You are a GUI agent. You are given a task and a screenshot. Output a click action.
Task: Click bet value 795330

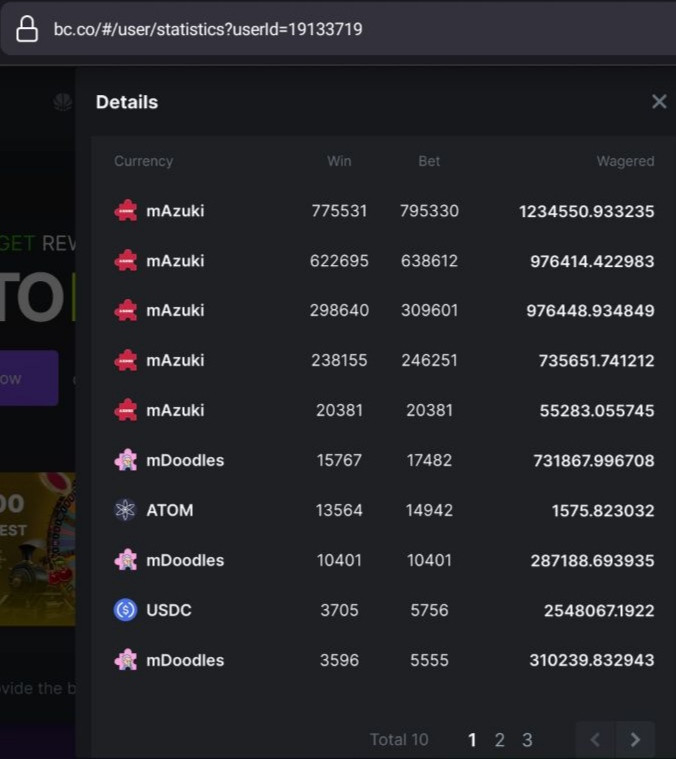[429, 211]
